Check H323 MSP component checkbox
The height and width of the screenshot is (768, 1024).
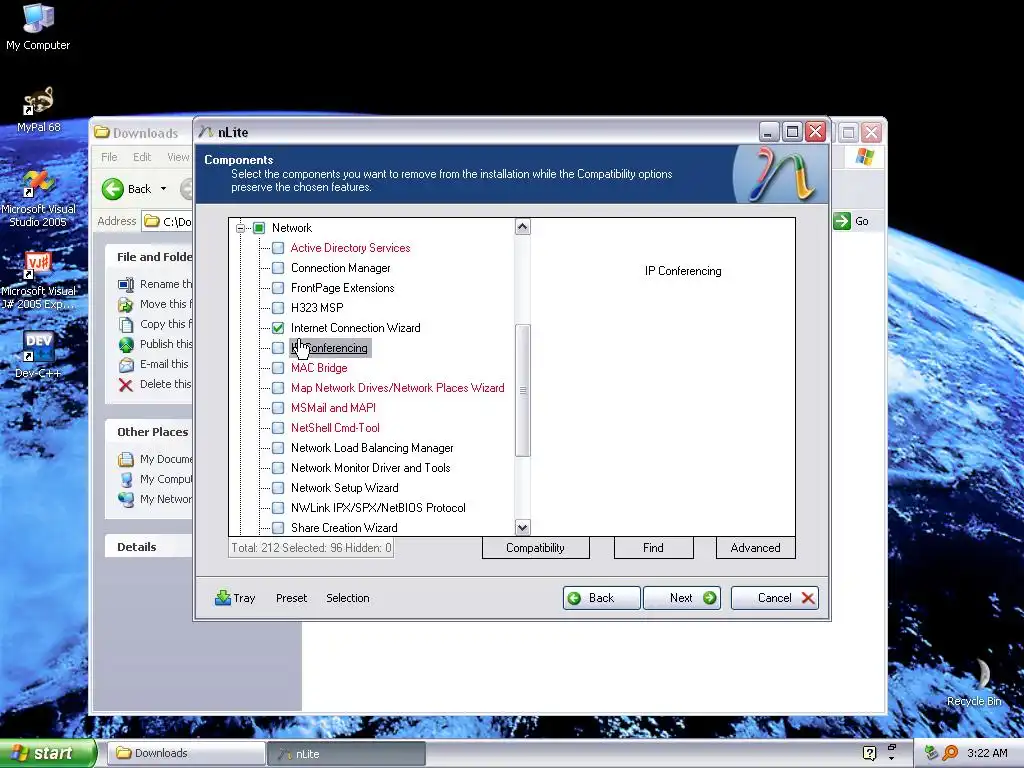278,308
